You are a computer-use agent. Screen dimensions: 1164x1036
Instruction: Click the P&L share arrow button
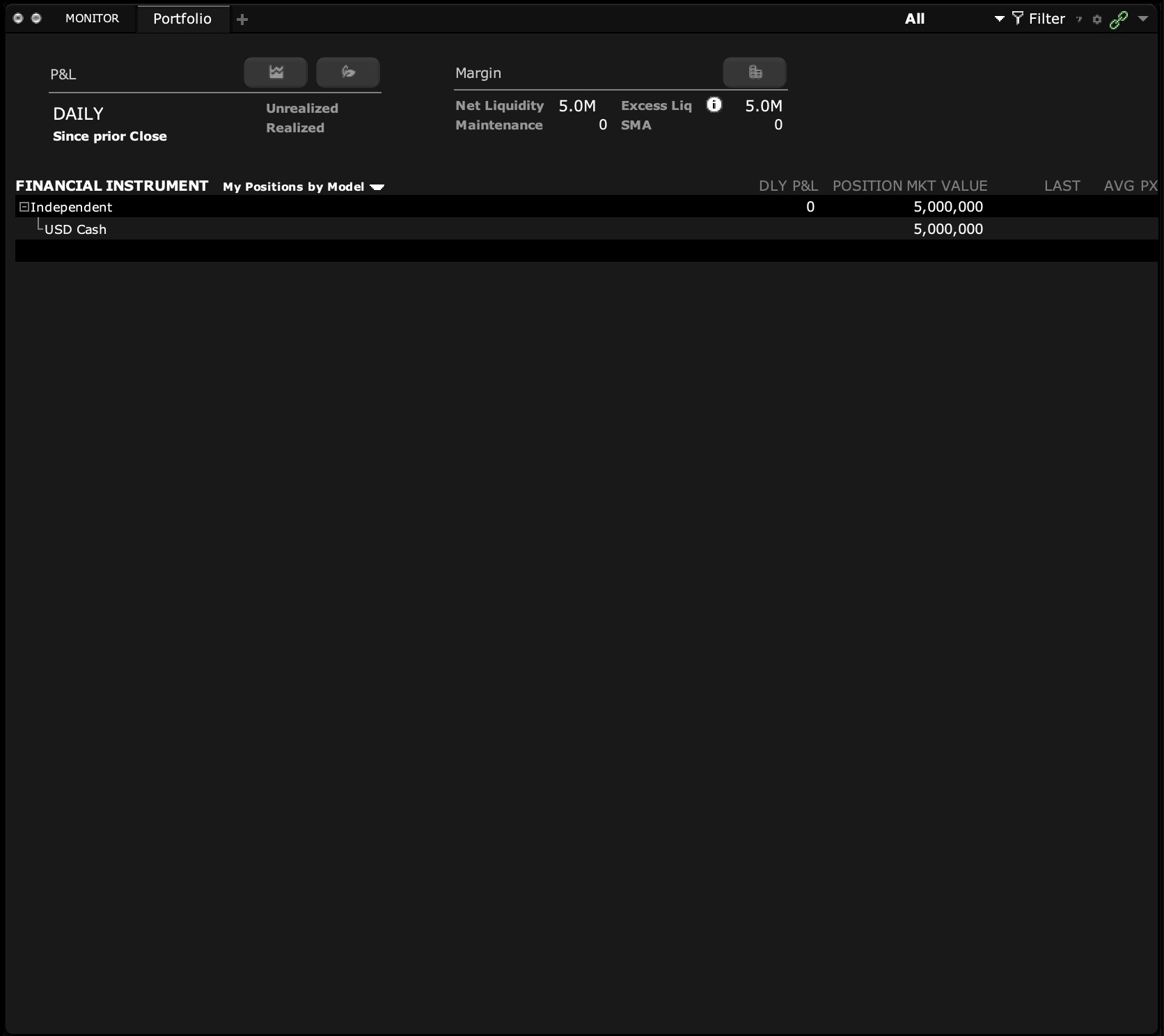348,72
